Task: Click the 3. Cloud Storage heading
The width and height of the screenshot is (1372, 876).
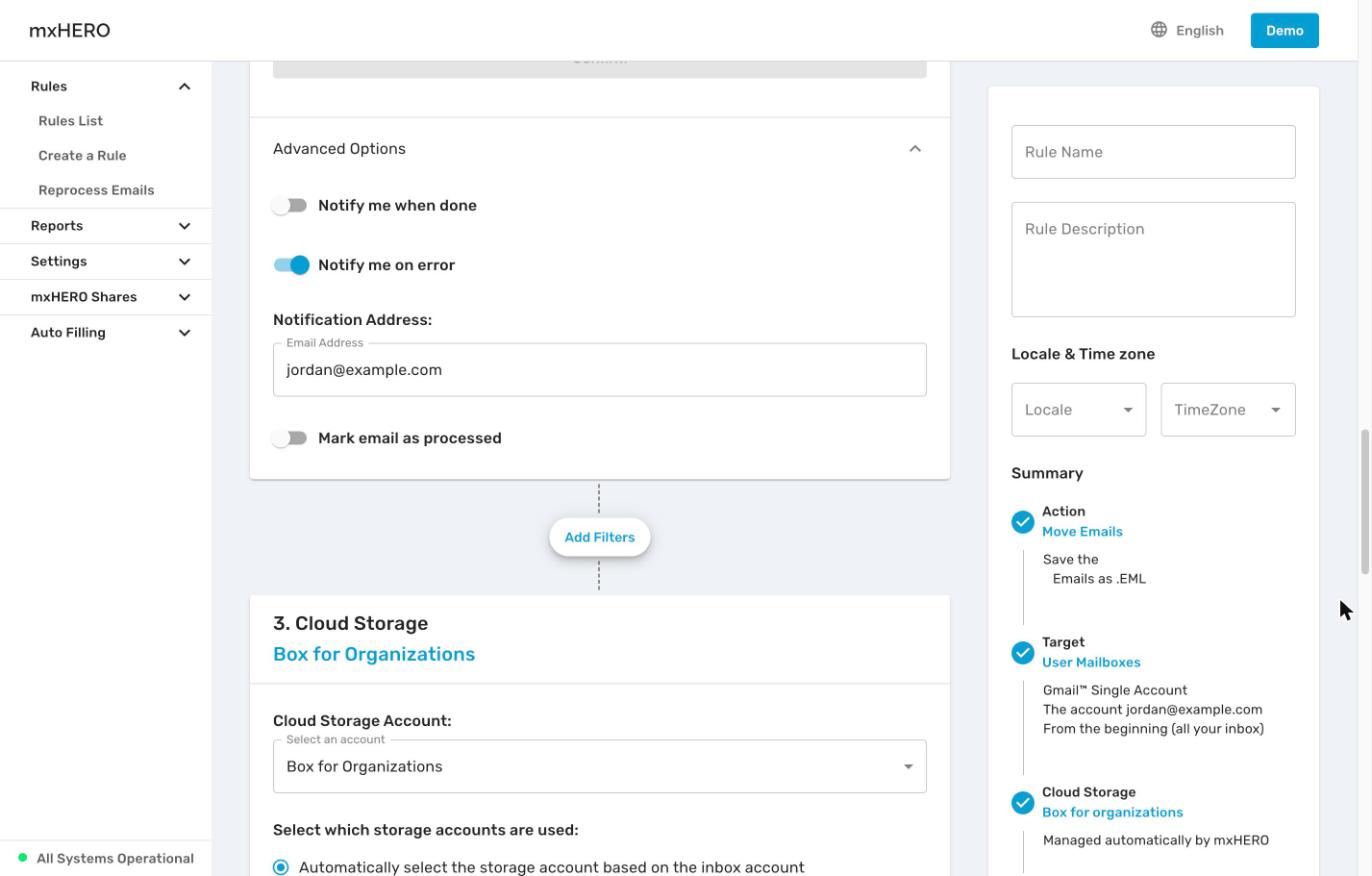Action: click(x=350, y=623)
